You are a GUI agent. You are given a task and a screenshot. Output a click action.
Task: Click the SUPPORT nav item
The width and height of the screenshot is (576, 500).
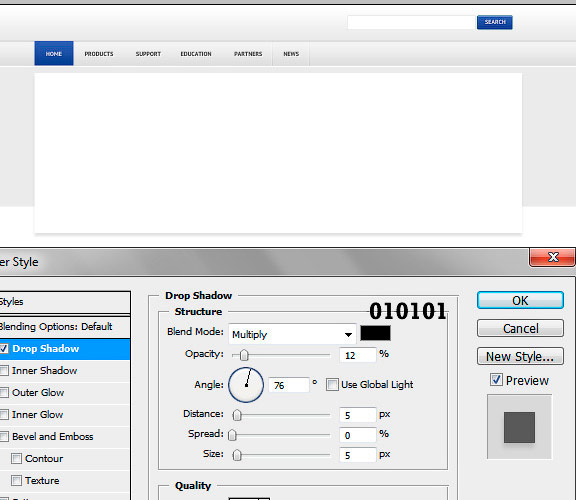[148, 54]
